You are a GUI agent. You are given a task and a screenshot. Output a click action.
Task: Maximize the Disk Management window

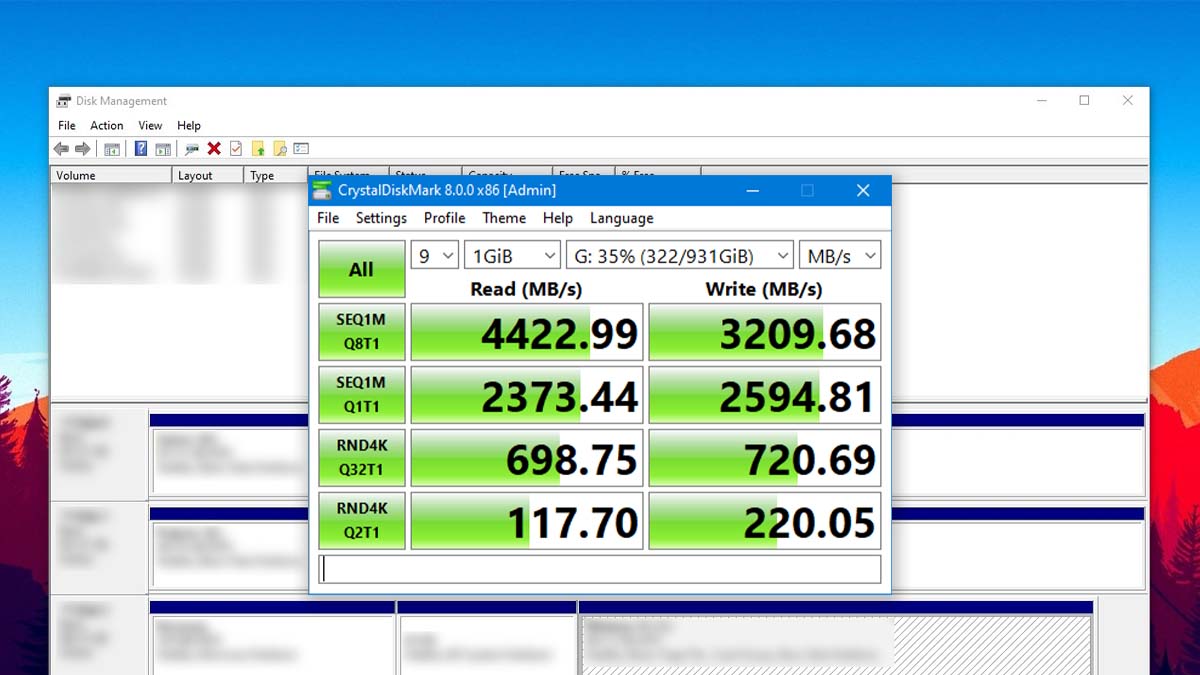click(x=1084, y=101)
